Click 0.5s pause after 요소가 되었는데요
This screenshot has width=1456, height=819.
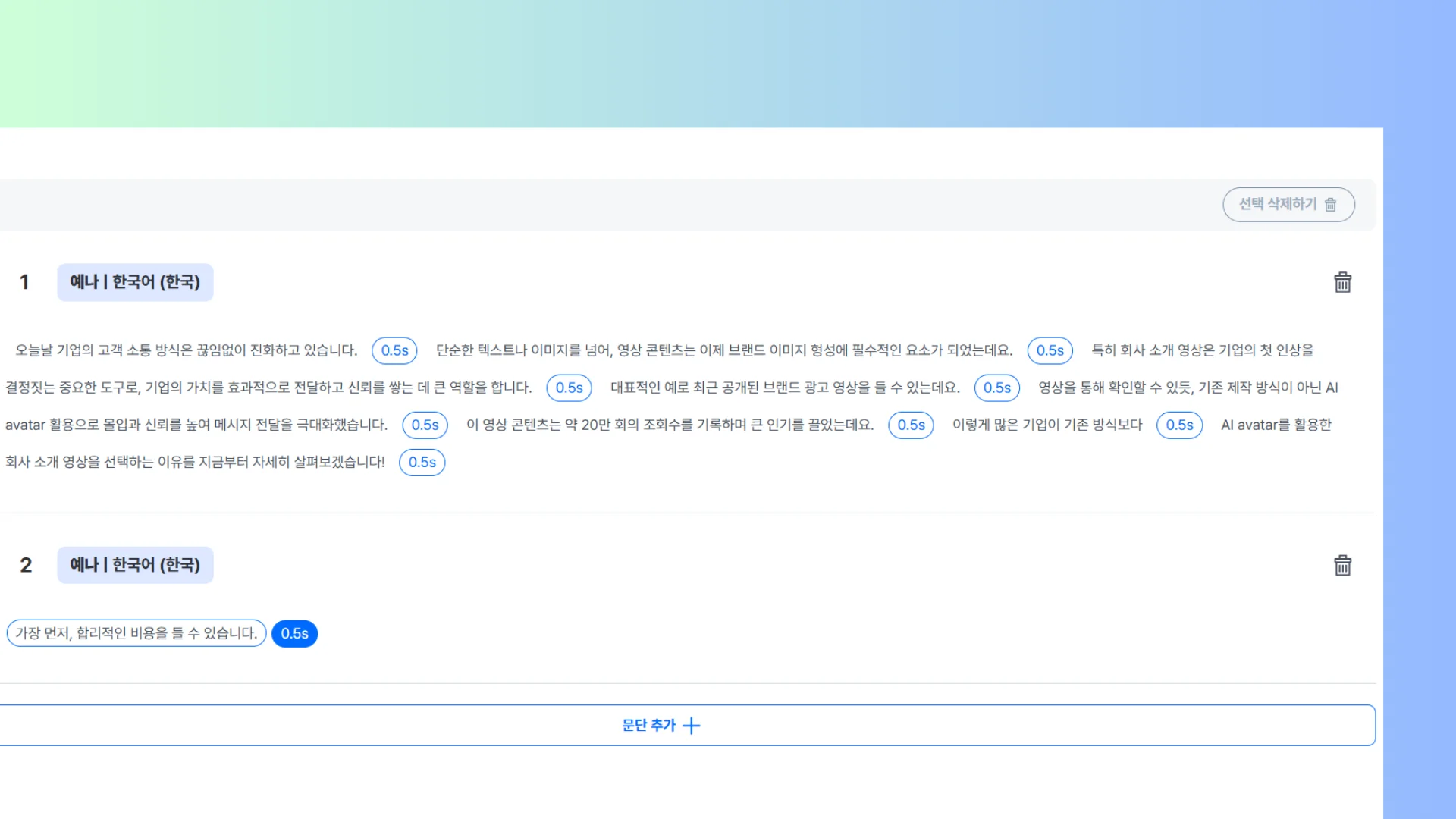[x=1050, y=350]
